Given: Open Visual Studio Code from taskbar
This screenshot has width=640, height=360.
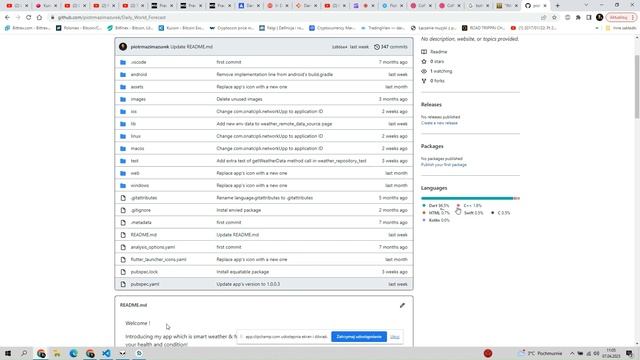Looking at the screenshot, I should [x=106, y=353].
